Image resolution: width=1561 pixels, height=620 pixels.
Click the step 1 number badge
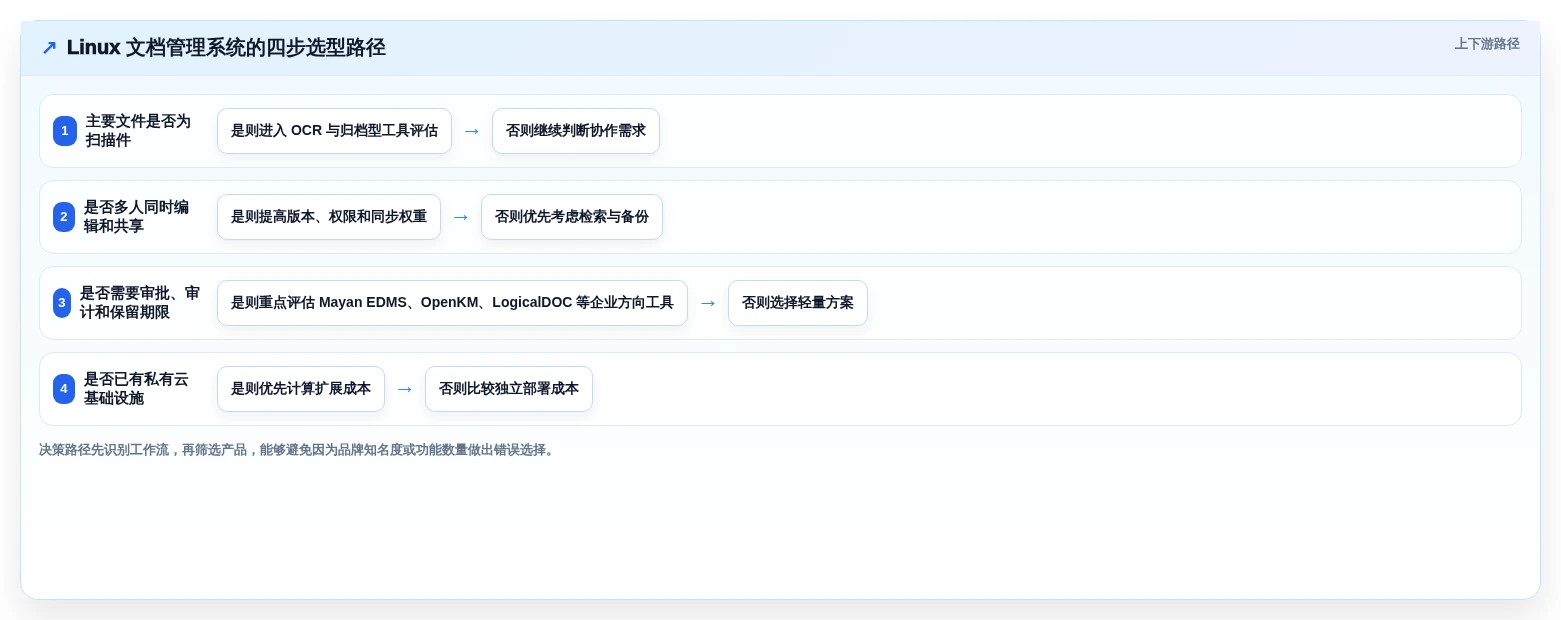(65, 131)
